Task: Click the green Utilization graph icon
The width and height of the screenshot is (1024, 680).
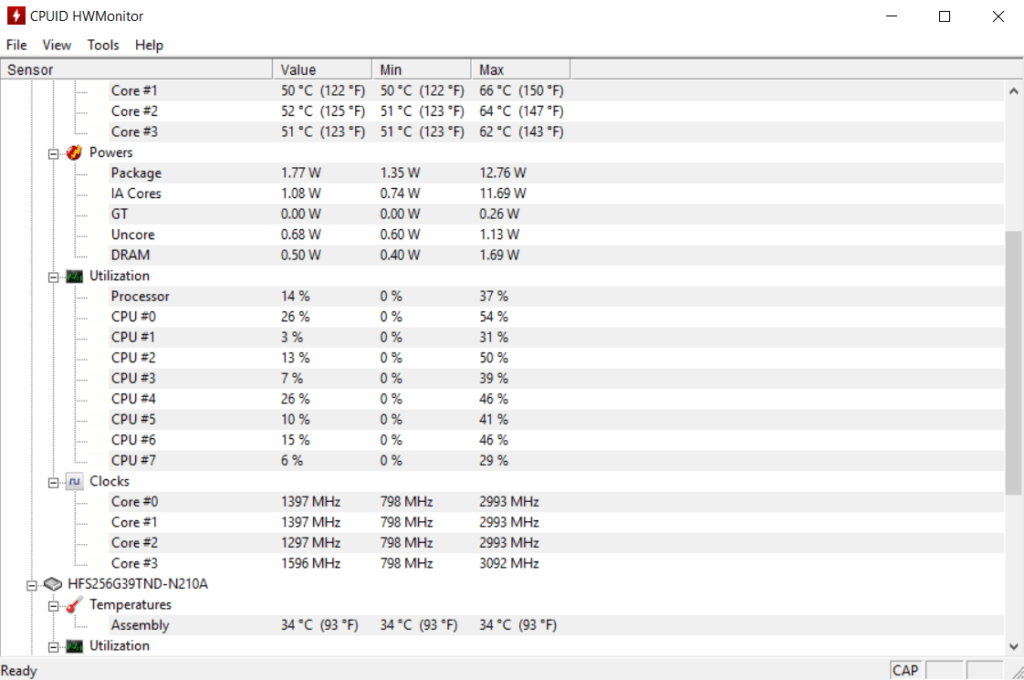Action: point(73,275)
